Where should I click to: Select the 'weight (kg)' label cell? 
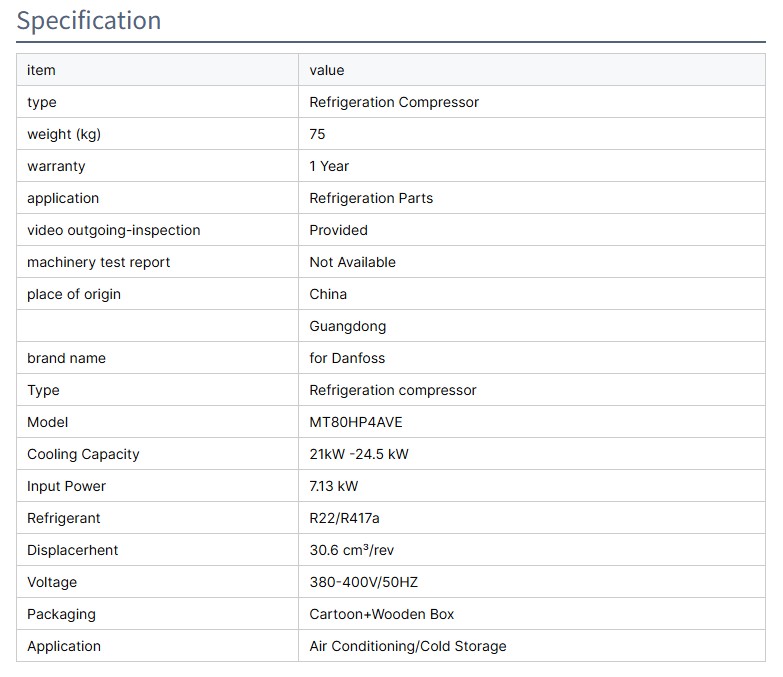[64, 134]
